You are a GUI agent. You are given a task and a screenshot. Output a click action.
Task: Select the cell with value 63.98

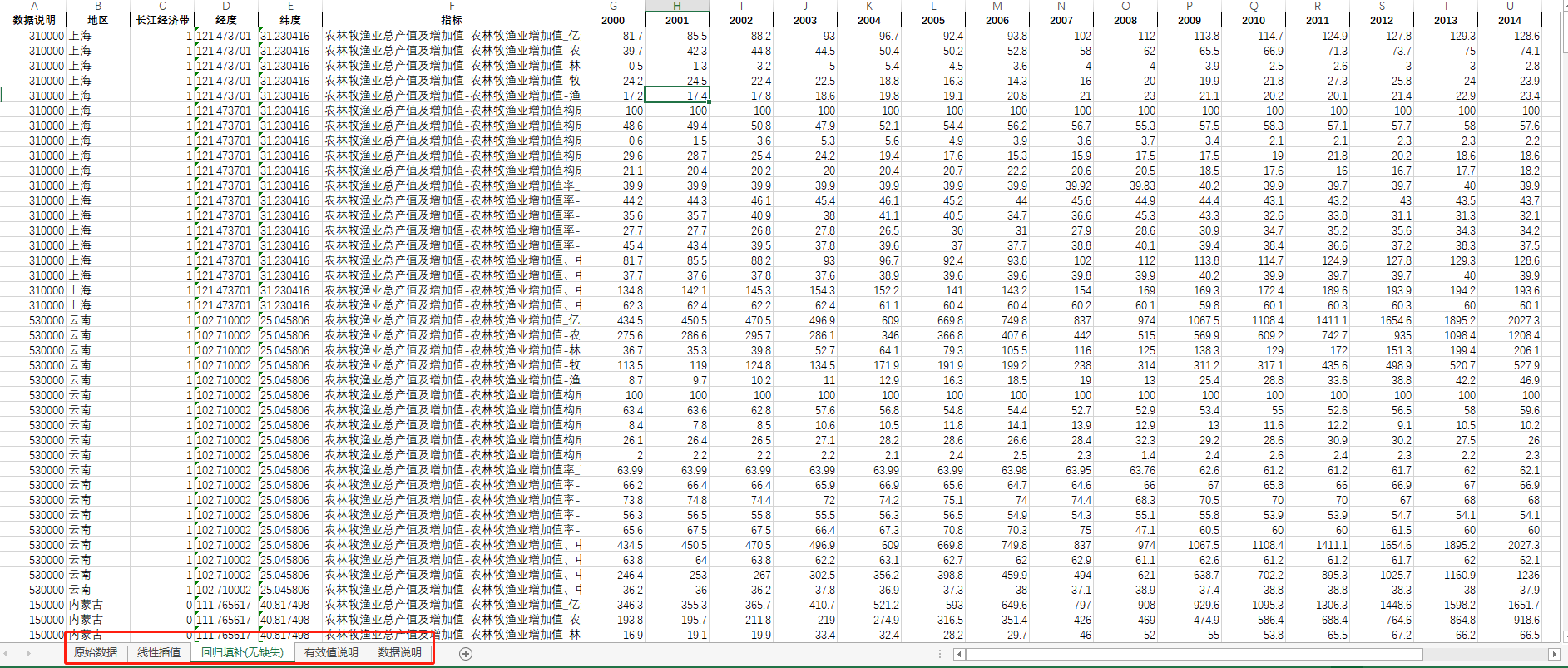(997, 470)
